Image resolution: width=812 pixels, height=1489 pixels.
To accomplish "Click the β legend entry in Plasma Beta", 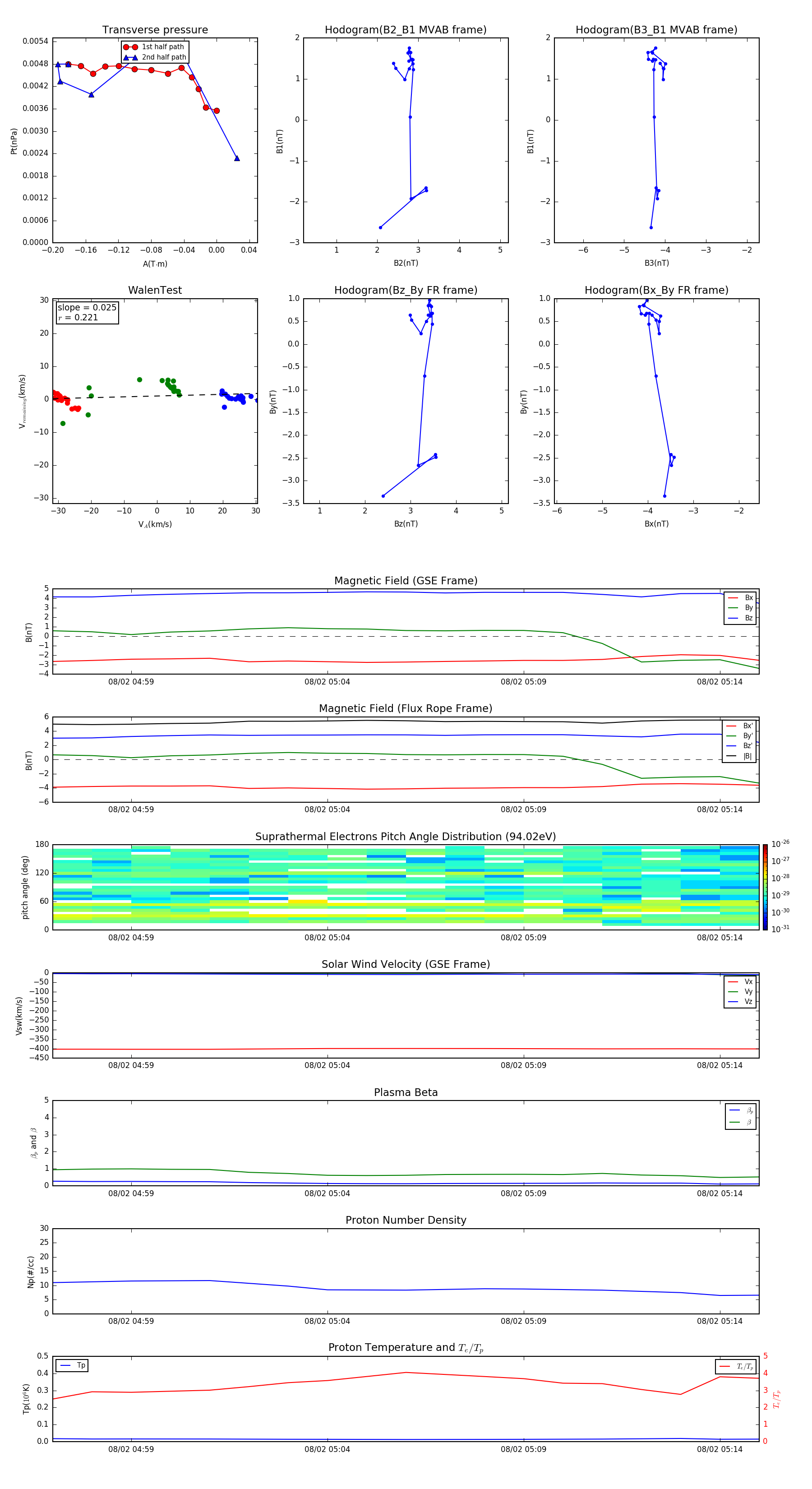I will point(741,1122).
